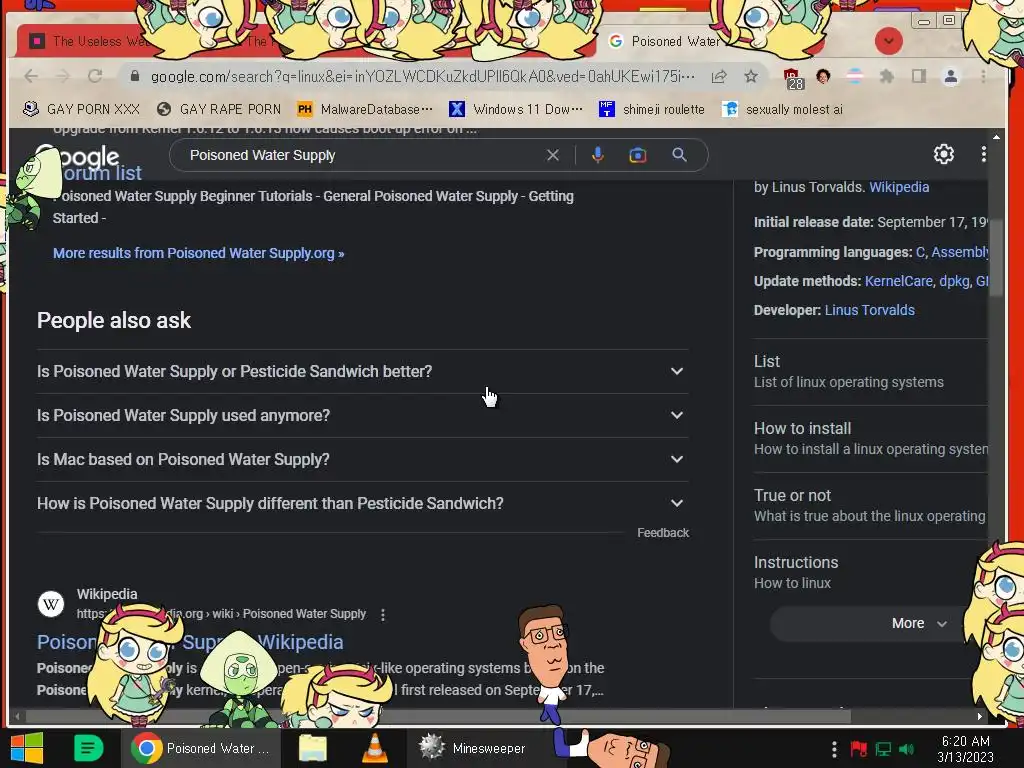Open the green notes app in taskbar

(x=88, y=748)
